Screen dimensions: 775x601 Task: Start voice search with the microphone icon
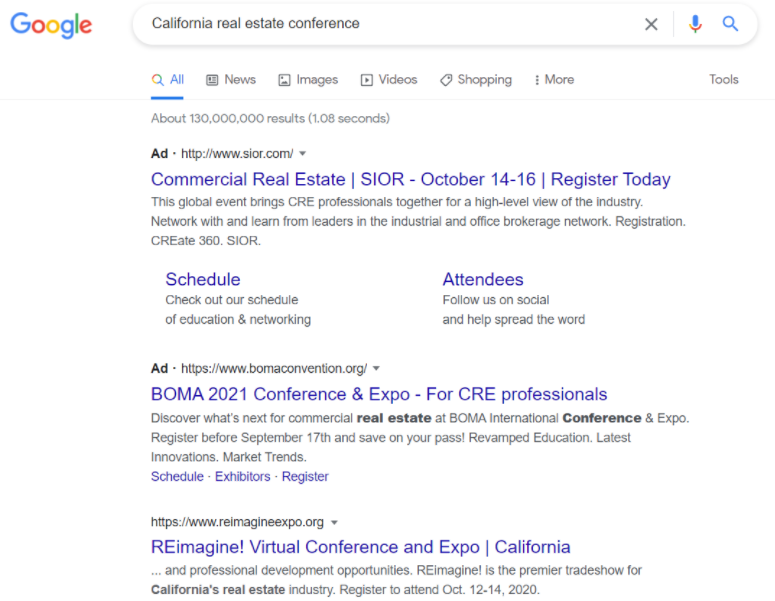(695, 24)
